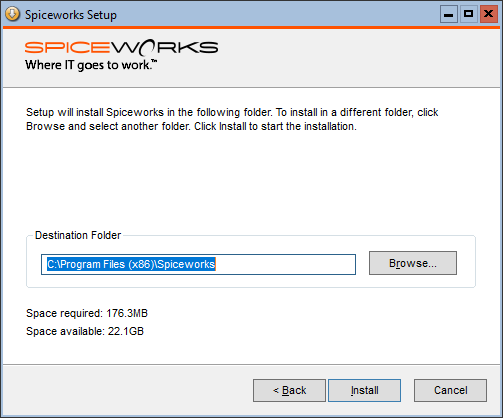Click the Spiceworks Setup title bar text
Screen dimensions: 503x418
coord(71,15)
